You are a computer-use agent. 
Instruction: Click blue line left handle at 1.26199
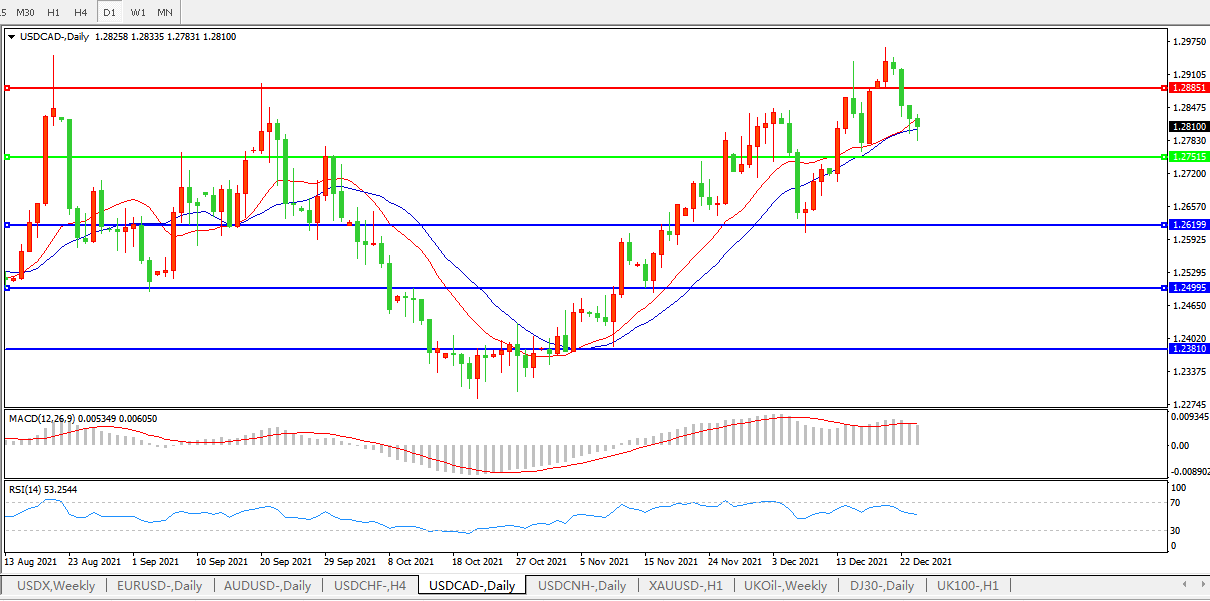pos(8,225)
